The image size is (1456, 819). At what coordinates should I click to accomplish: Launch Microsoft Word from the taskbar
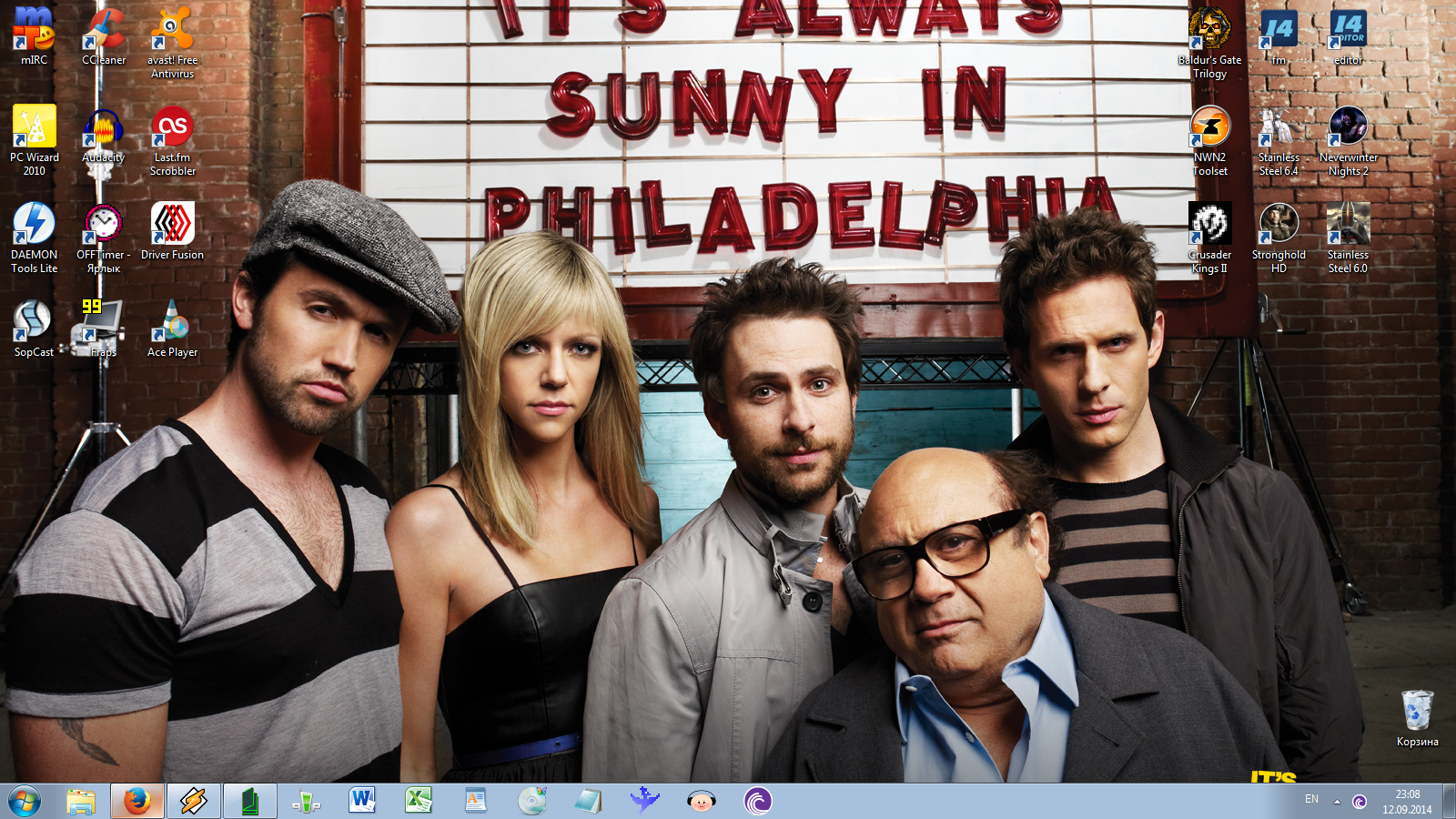click(x=362, y=801)
